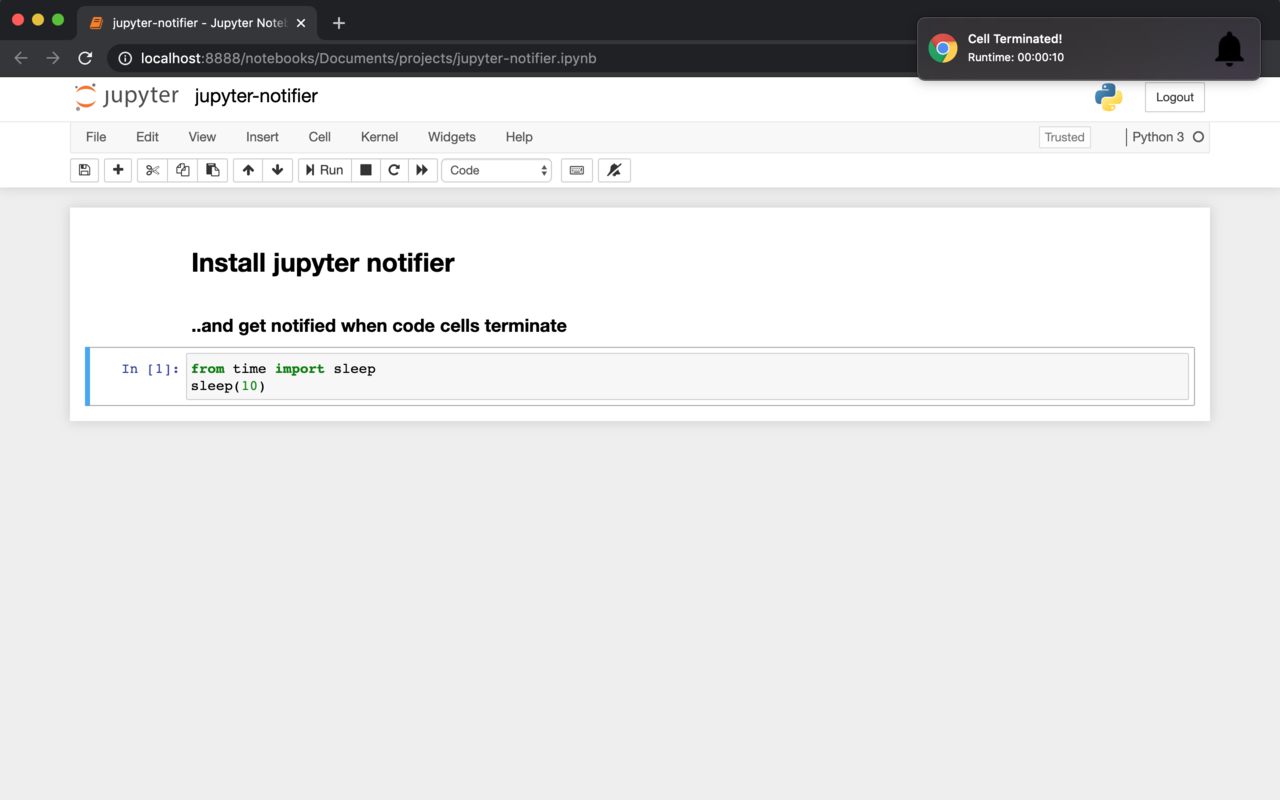Click the Logout button
Image resolution: width=1280 pixels, height=800 pixels.
tap(1175, 97)
